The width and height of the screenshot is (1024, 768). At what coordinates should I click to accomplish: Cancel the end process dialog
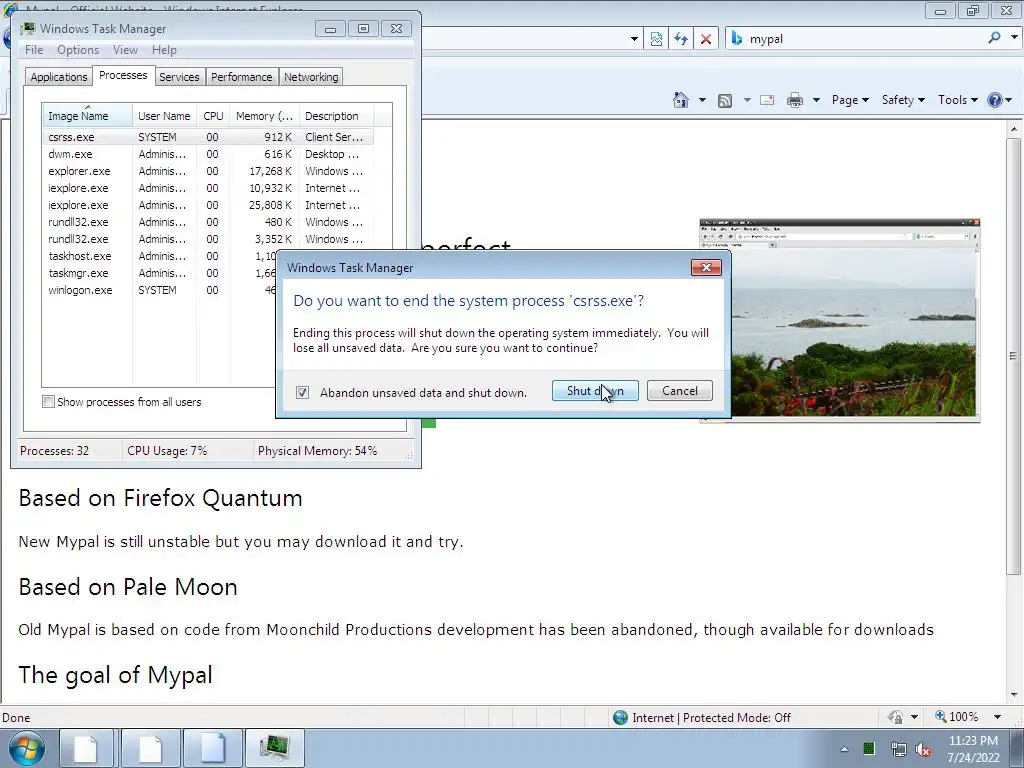click(x=679, y=391)
